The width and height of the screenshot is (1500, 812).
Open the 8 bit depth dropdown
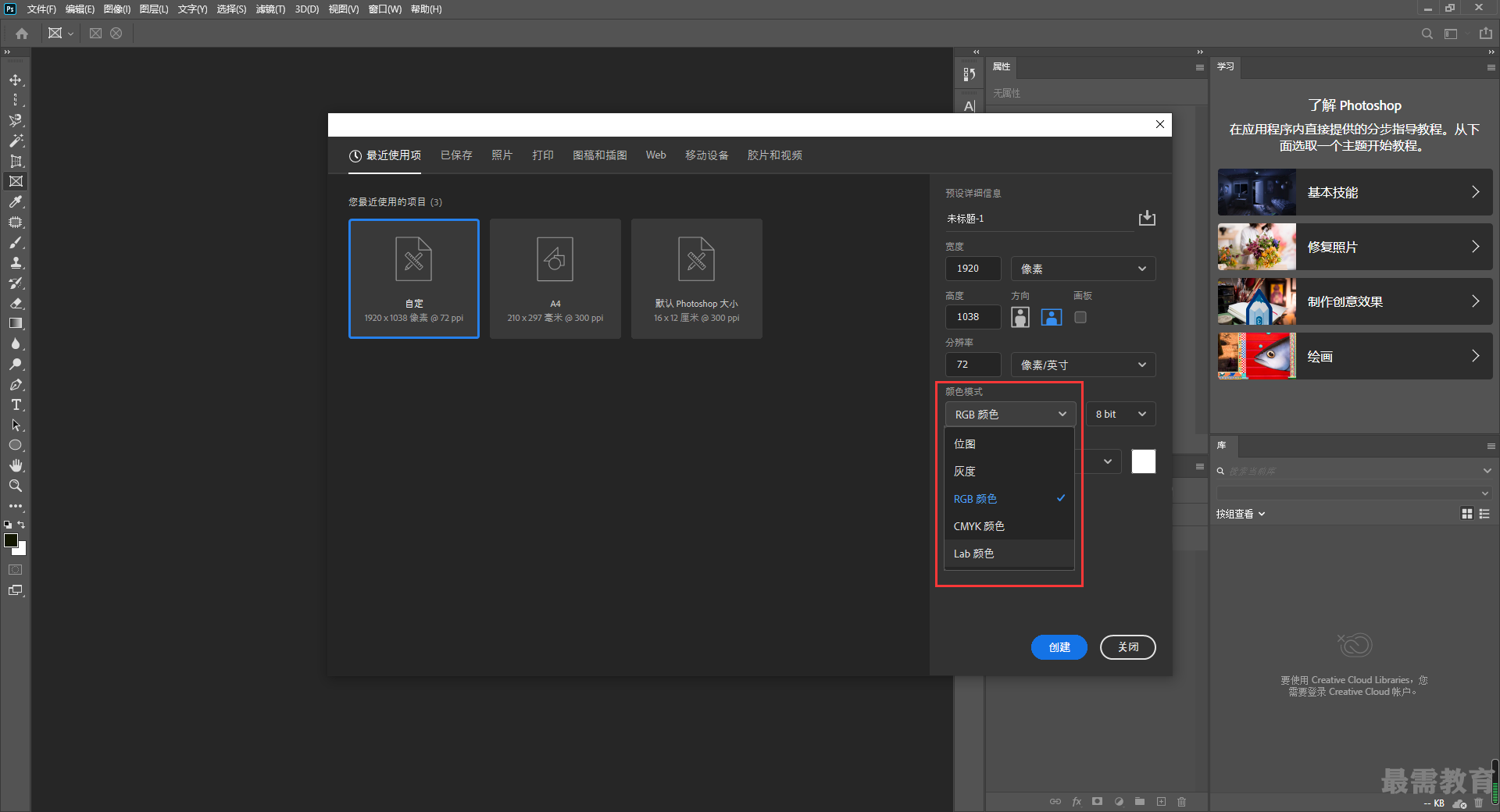[1120, 415]
